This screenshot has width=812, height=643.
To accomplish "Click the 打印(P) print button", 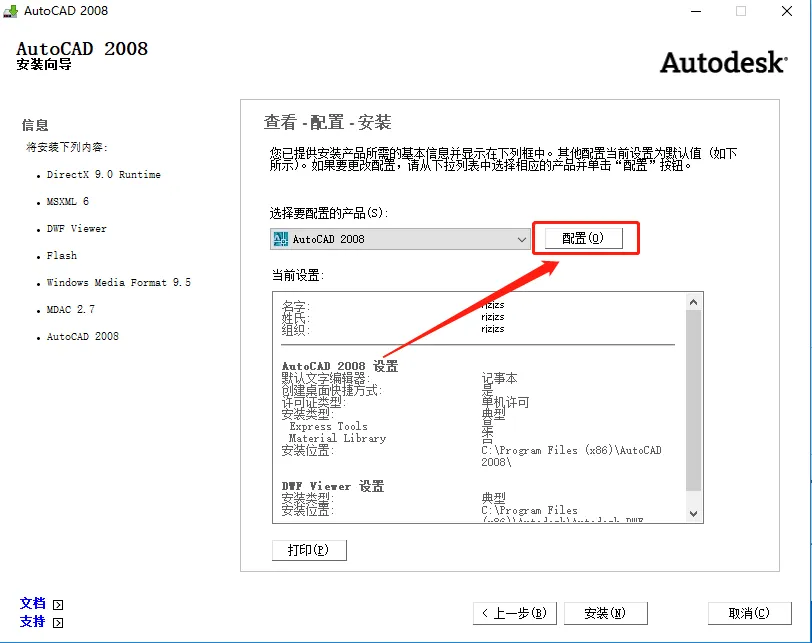I will coord(309,550).
